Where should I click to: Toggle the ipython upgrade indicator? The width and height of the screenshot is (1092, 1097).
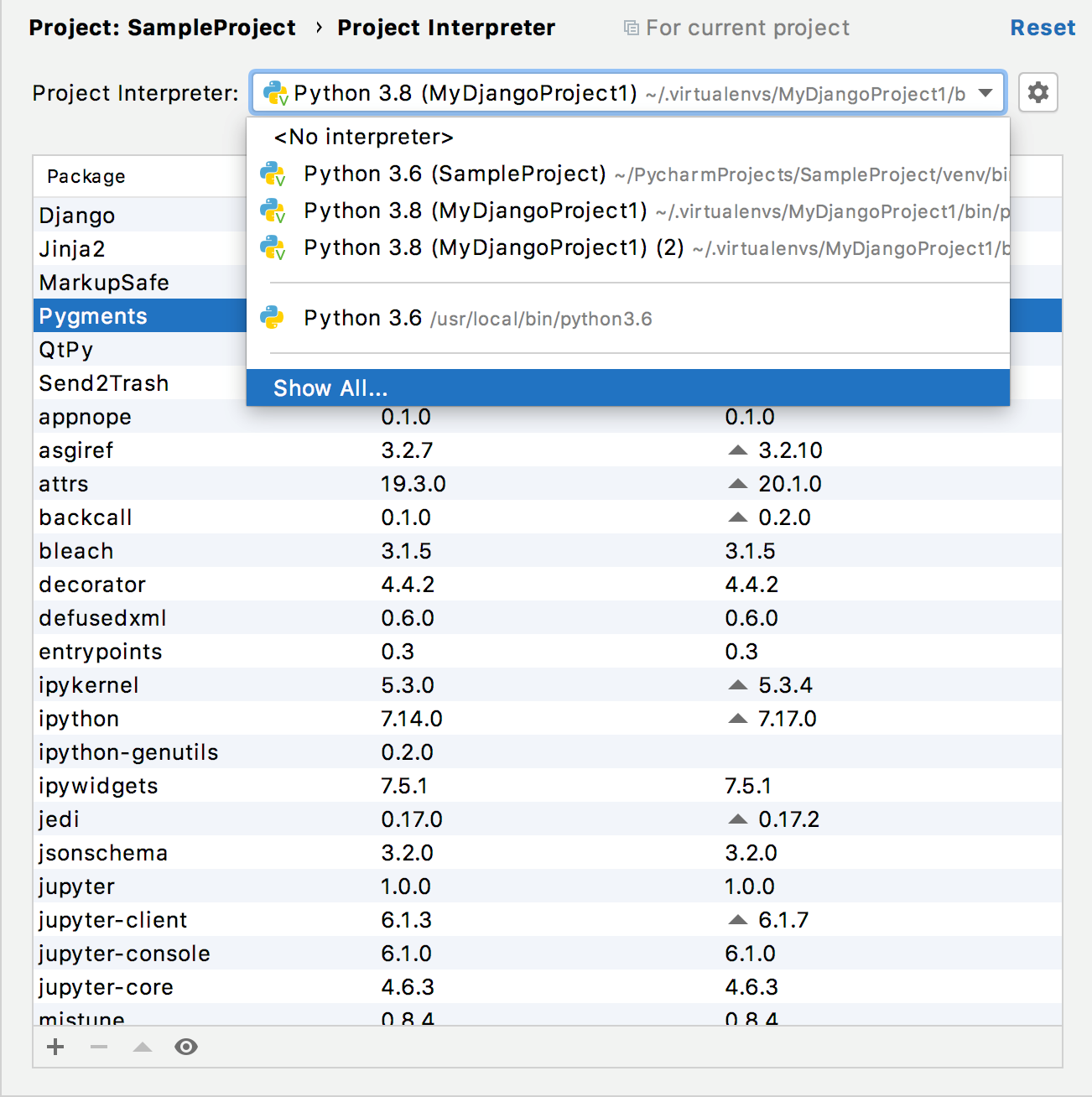coord(737,718)
